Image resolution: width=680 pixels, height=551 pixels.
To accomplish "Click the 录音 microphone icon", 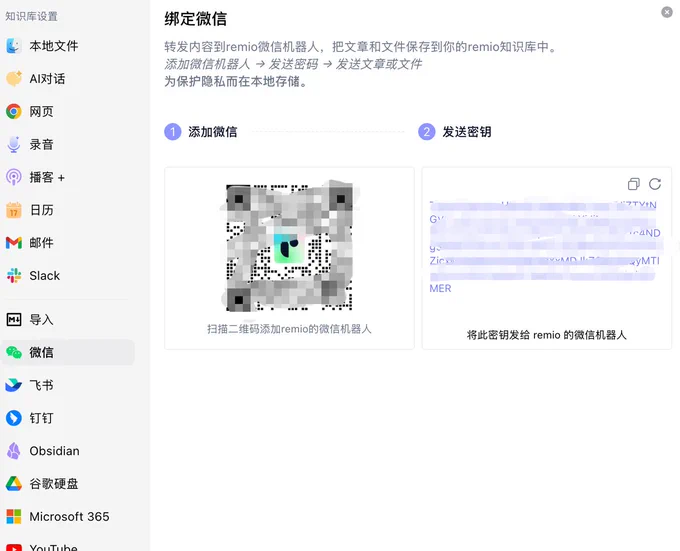I will (14, 144).
